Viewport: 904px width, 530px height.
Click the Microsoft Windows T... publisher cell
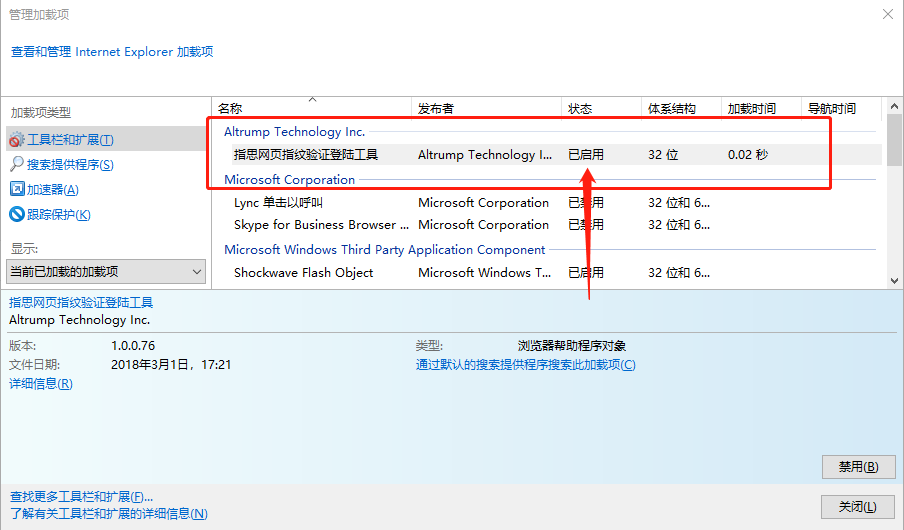tap(484, 272)
